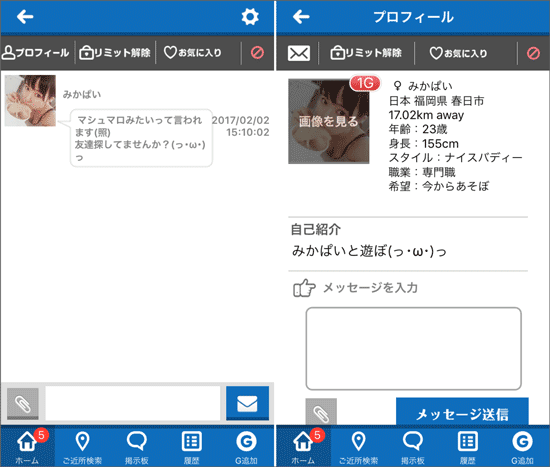Tap the 17.02km away distance text
The image size is (550, 467).
pyautogui.click(x=426, y=115)
